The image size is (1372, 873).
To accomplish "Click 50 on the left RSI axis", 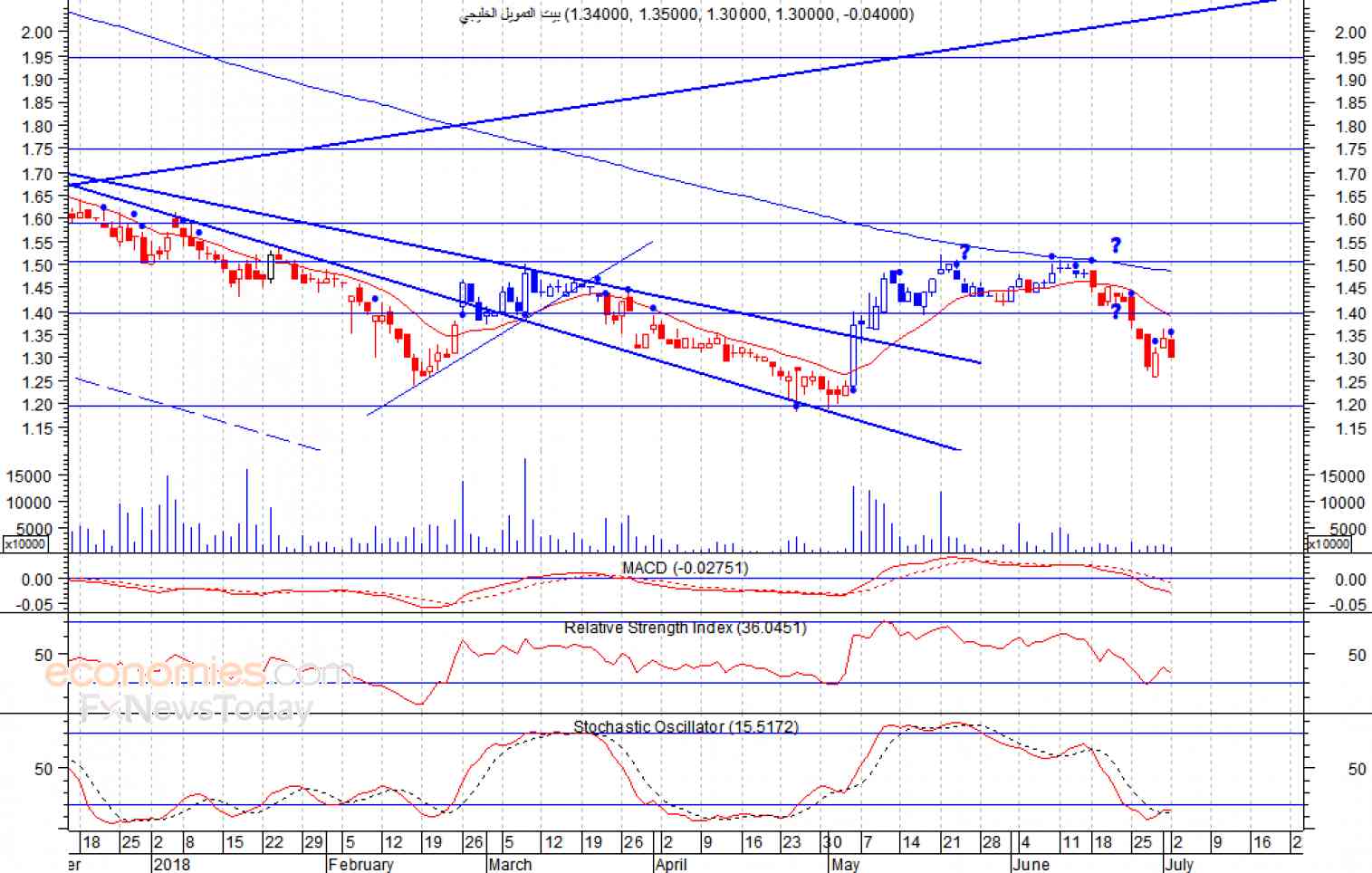I will coord(43,655).
